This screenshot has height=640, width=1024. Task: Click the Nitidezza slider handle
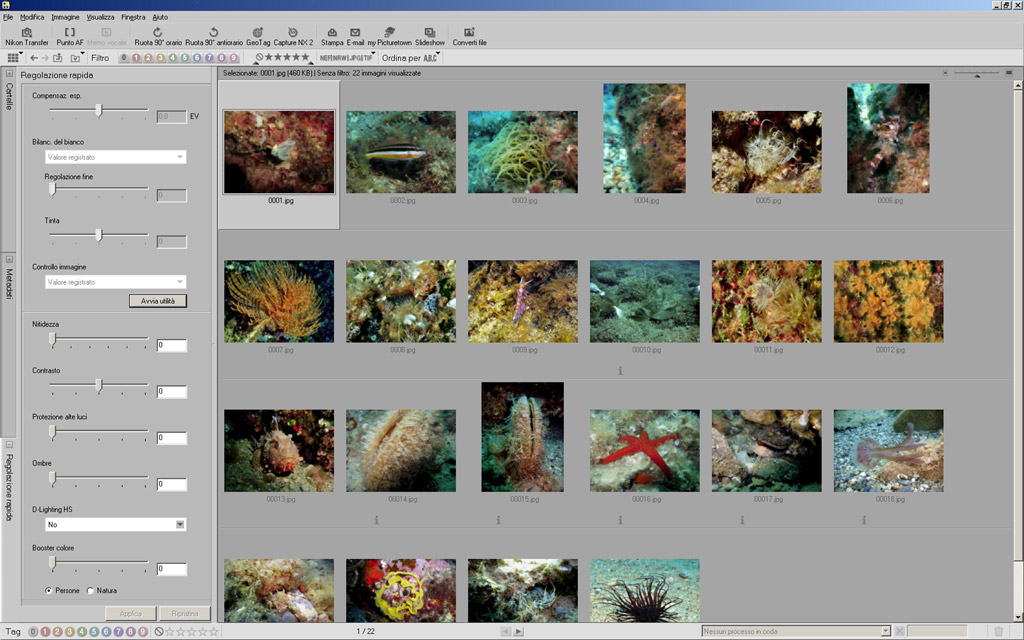point(52,338)
